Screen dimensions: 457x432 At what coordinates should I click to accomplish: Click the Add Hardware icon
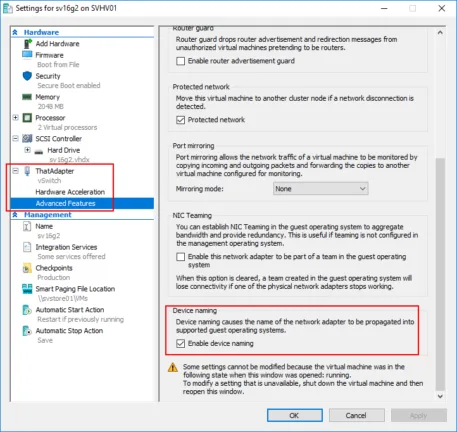coord(28,44)
